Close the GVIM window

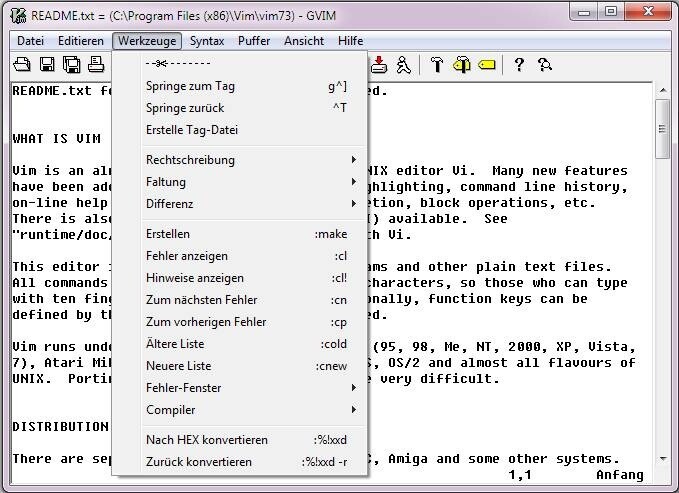(648, 12)
